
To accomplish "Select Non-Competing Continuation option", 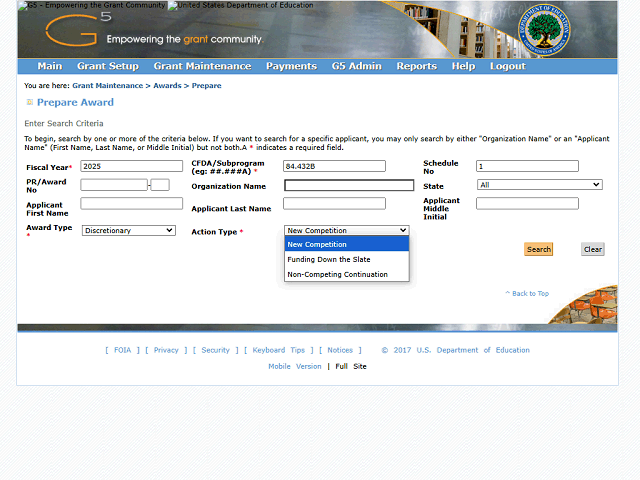I will (347, 275).
